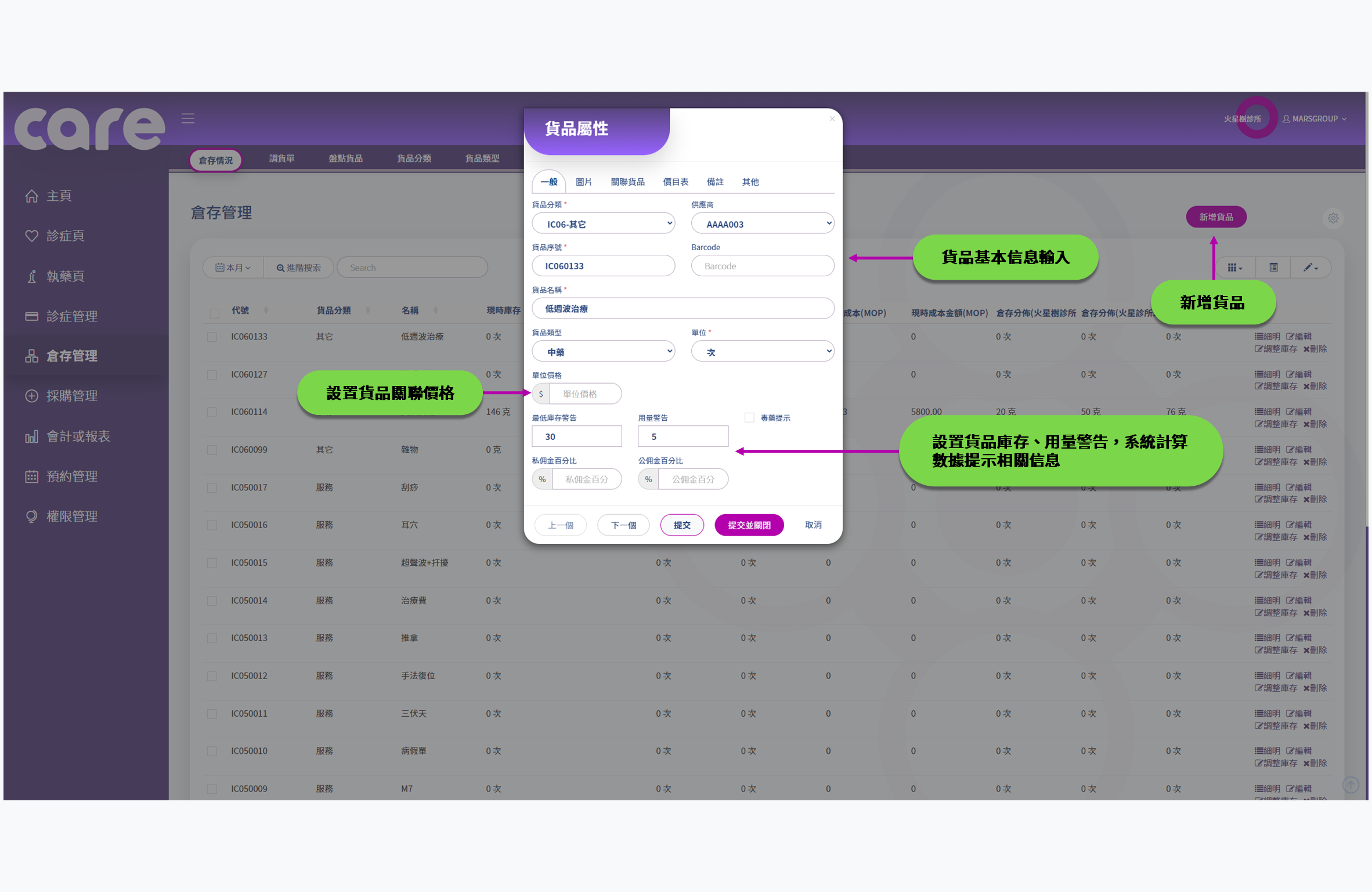Click 刪除 on row IC060099
1372x892 pixels.
coord(1315,462)
